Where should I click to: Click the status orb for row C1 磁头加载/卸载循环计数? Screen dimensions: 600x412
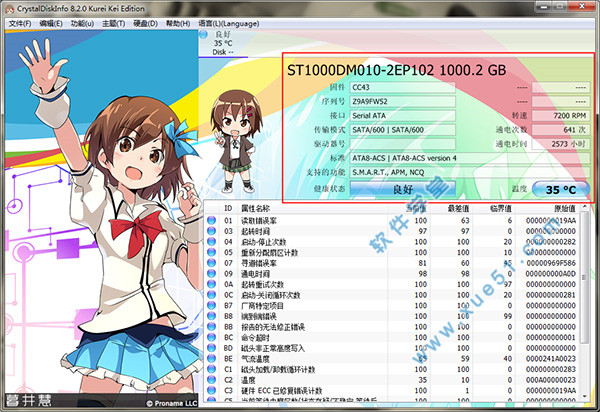tap(211, 369)
